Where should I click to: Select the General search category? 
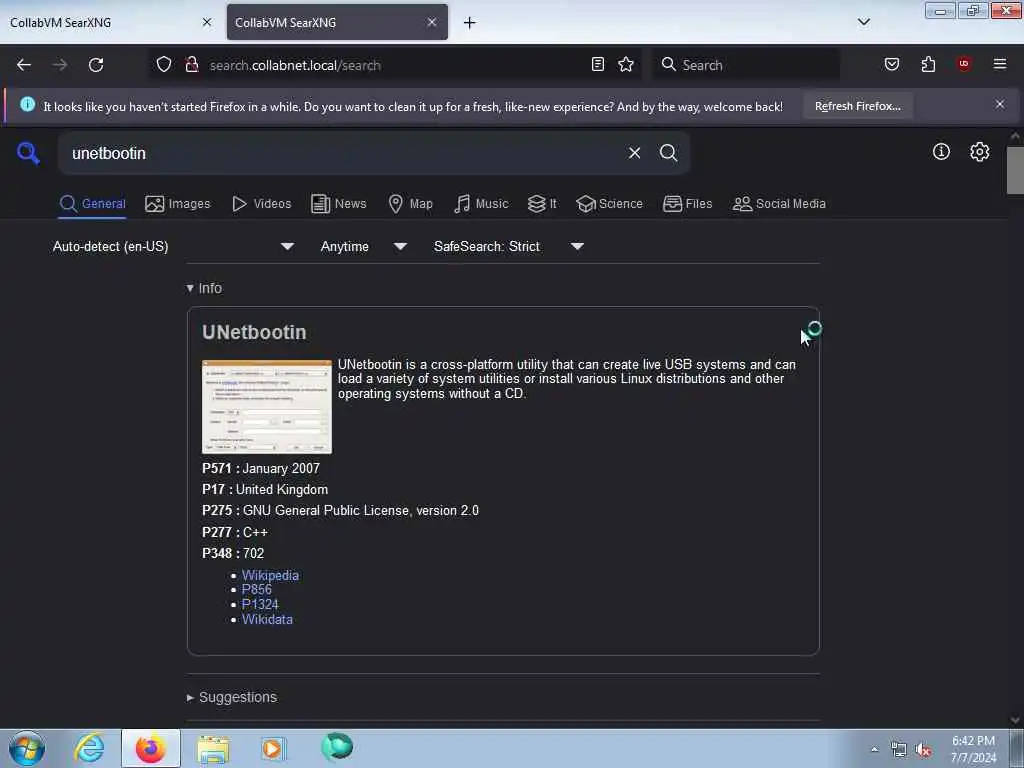92,204
